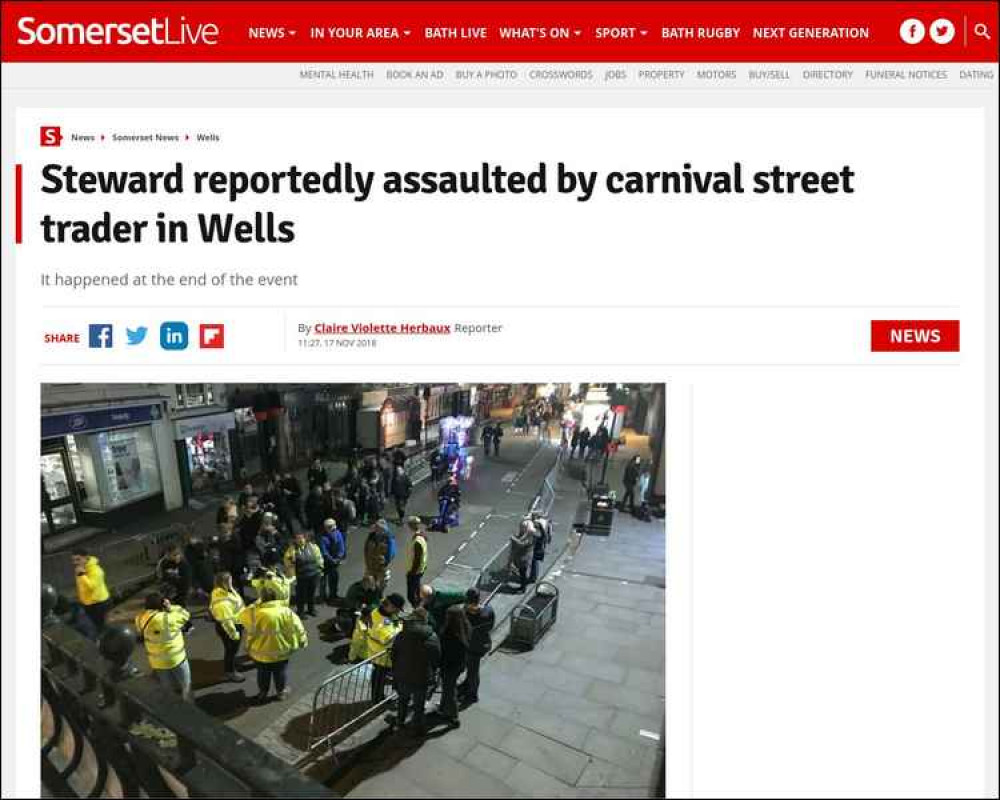This screenshot has height=800, width=1000.
Task: Open the Funeral Notices link
Action: [x=906, y=75]
